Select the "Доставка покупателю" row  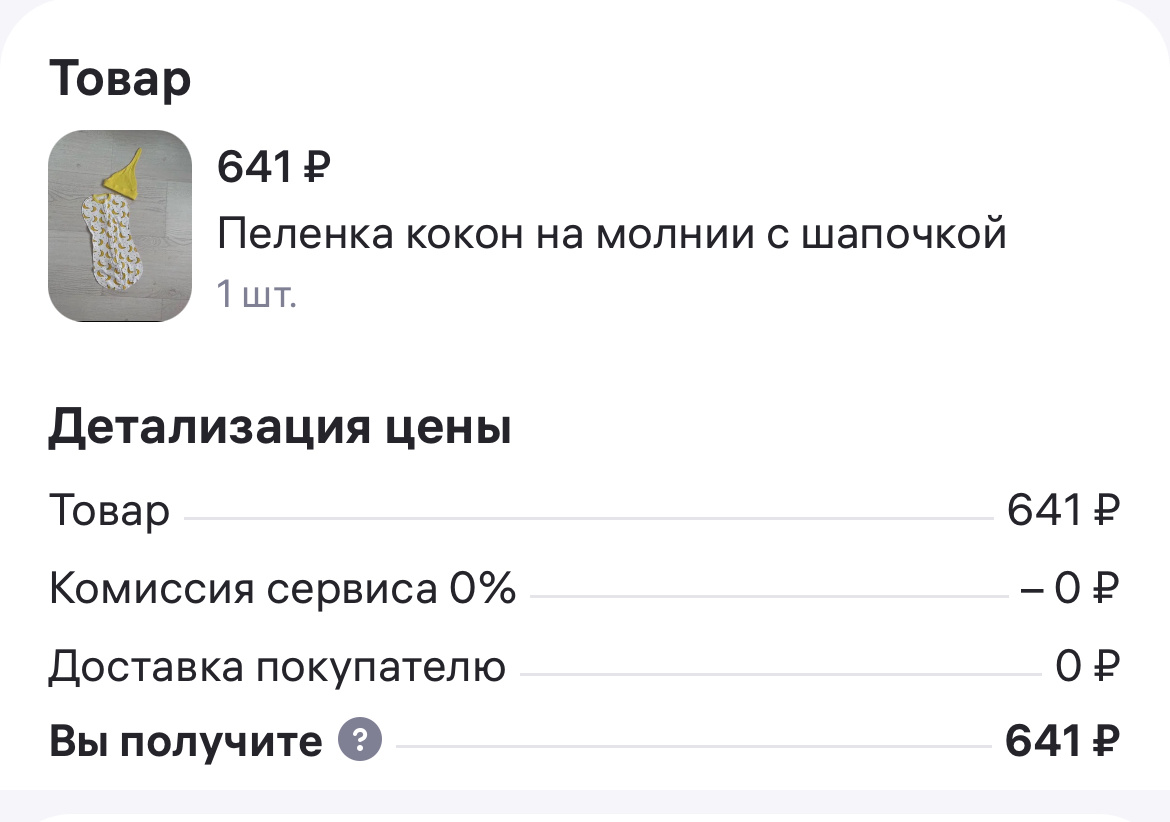278,665
